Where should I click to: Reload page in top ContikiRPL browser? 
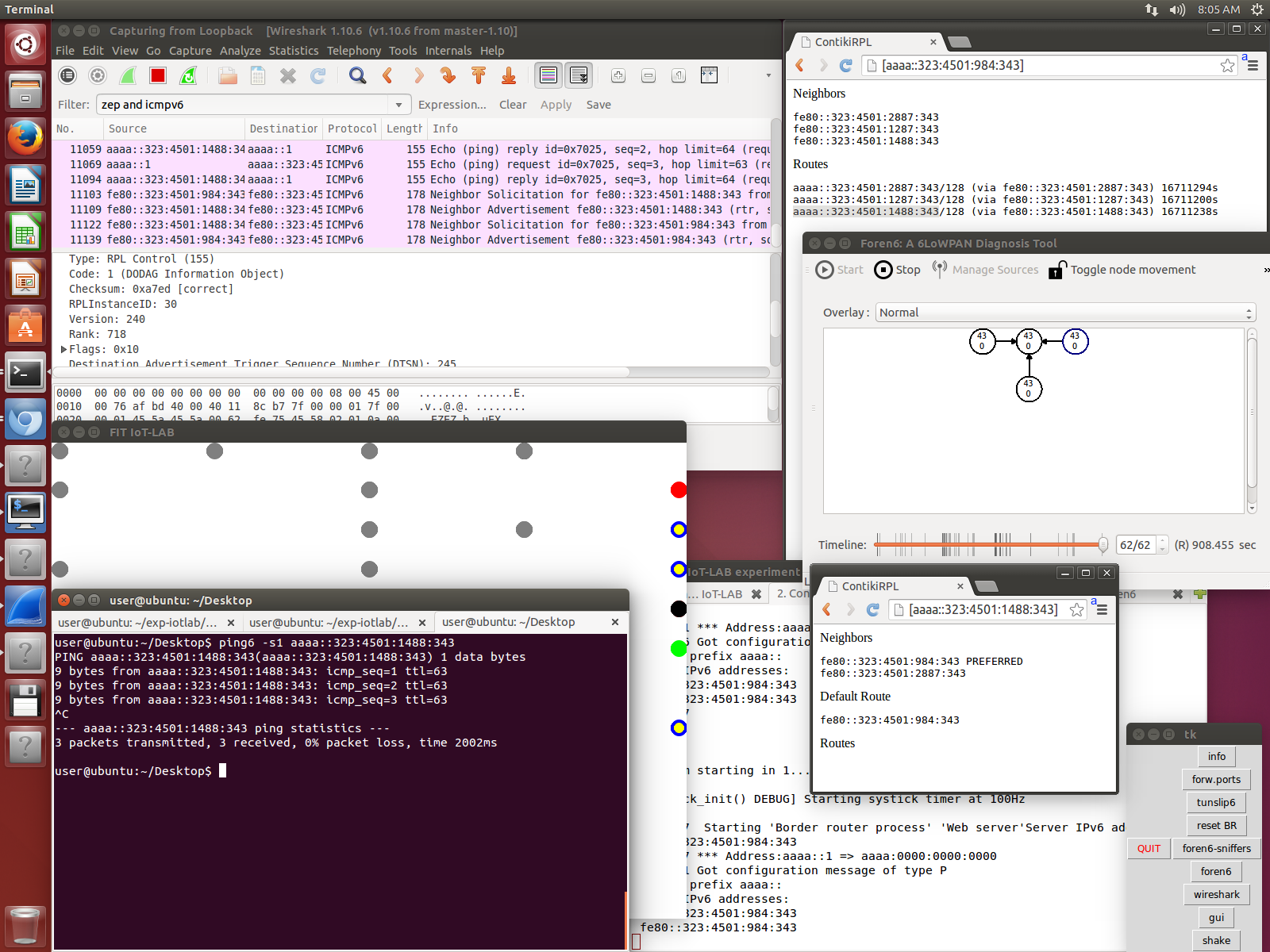pyautogui.click(x=846, y=65)
